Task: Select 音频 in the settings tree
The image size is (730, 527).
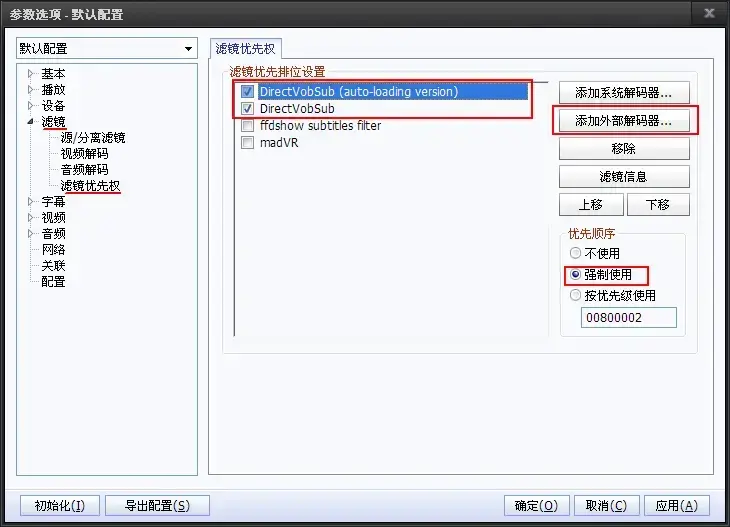Action: click(53, 233)
